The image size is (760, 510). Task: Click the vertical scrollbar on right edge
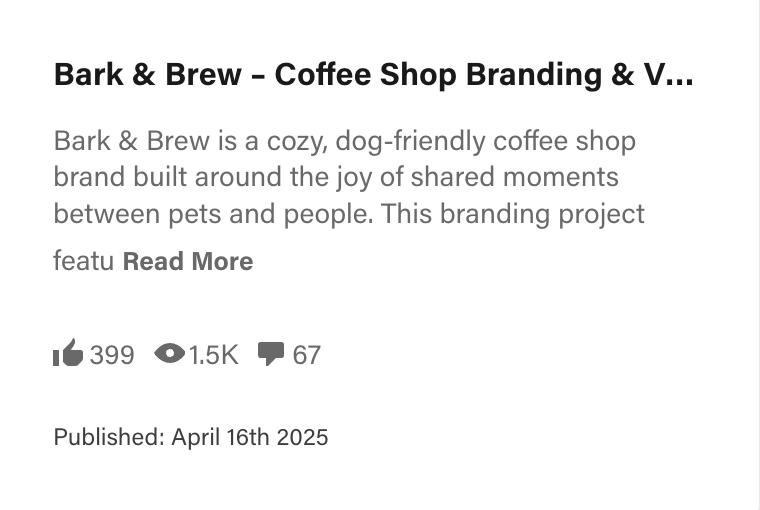(755, 255)
